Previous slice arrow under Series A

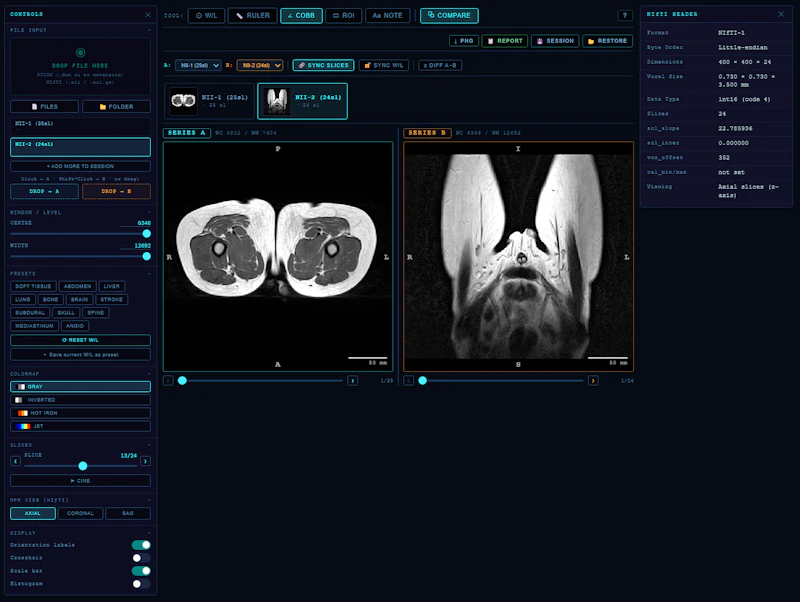click(168, 381)
